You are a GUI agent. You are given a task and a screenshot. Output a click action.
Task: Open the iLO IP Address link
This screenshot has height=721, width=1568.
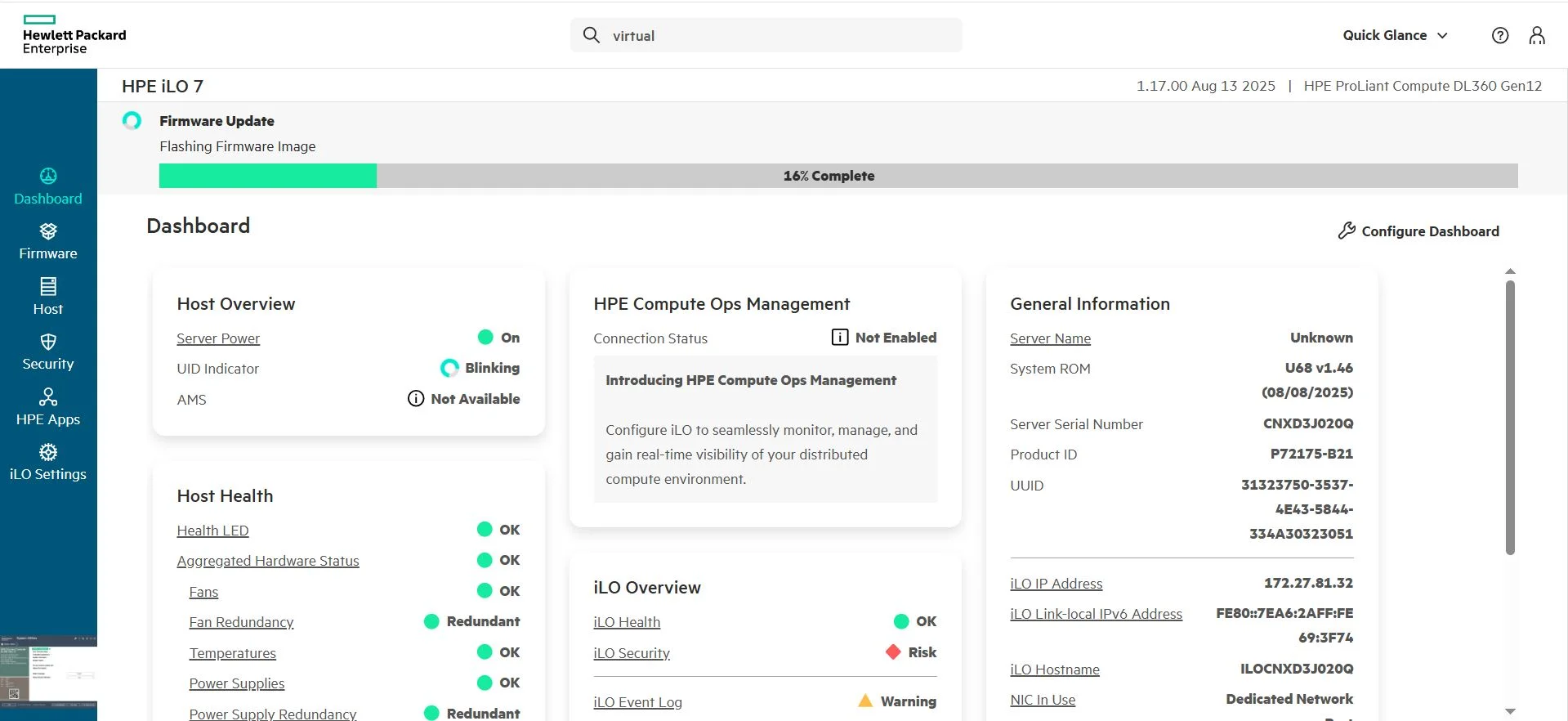pyautogui.click(x=1056, y=584)
